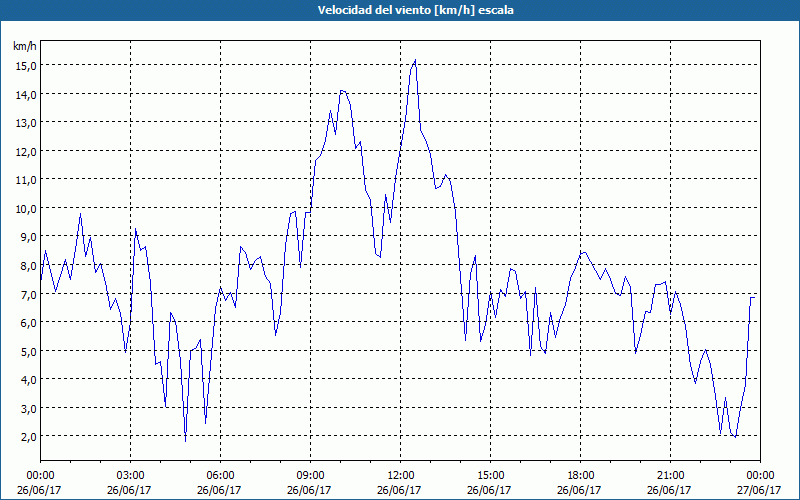Click the '27/06/17' date label
This screenshot has height=500, width=800.
point(760,490)
